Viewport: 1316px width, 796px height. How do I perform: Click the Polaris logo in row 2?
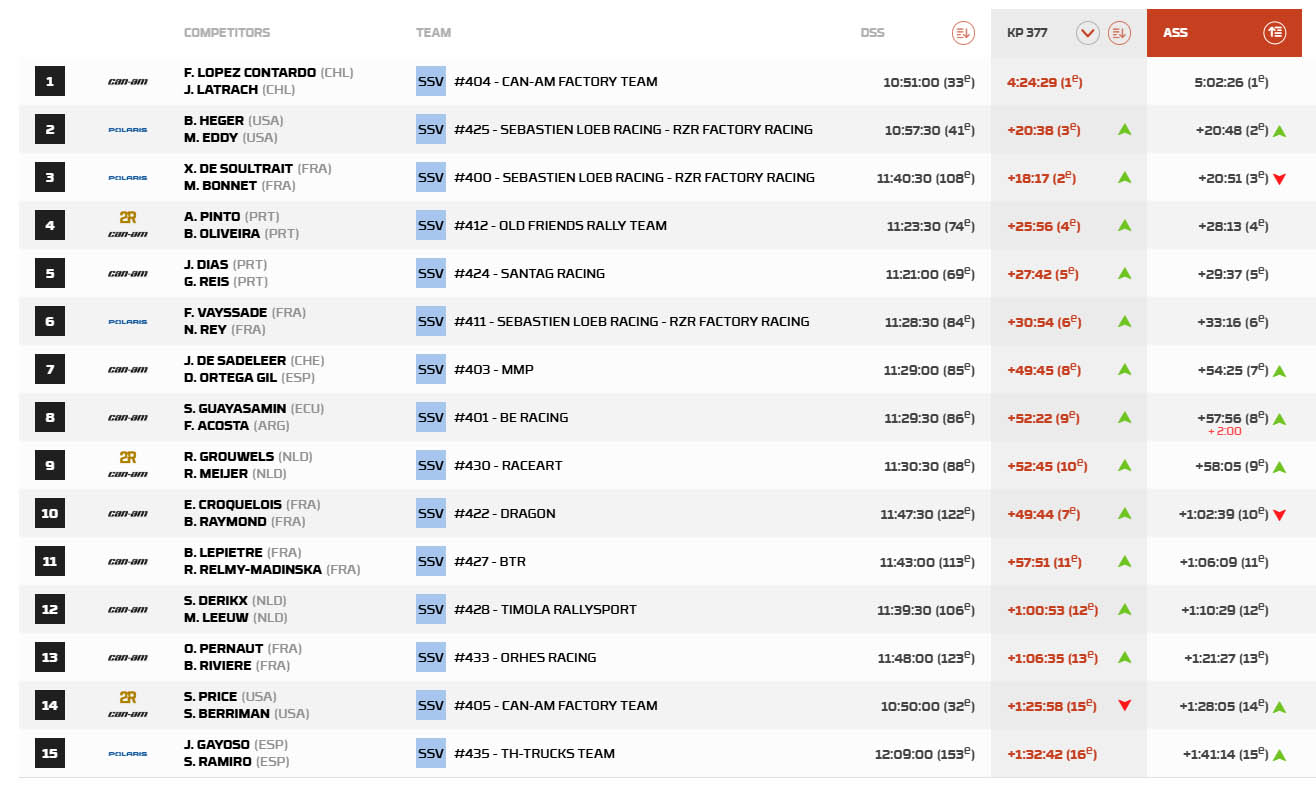(x=127, y=130)
